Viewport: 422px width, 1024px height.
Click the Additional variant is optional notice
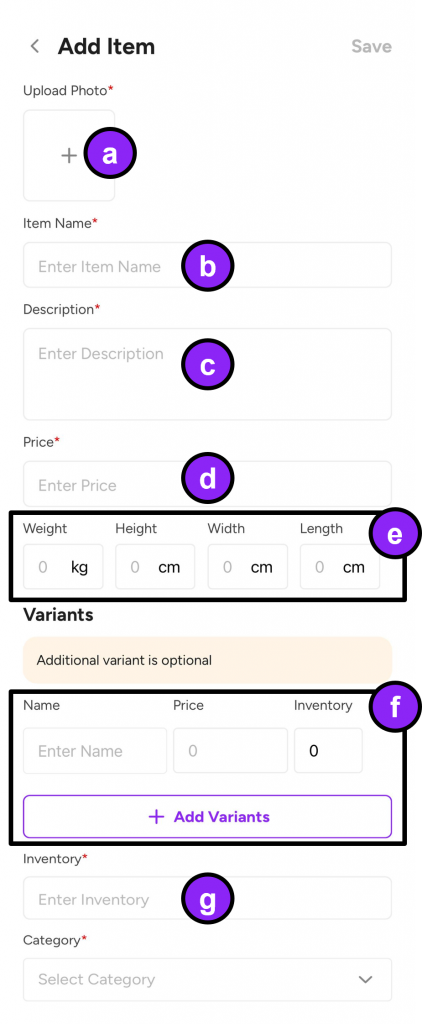[207, 660]
